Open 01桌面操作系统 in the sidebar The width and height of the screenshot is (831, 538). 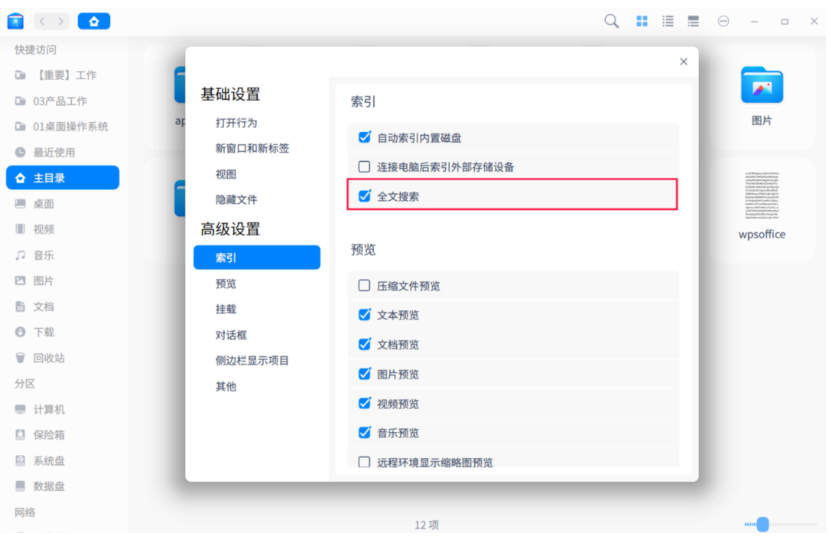[x=63, y=127]
